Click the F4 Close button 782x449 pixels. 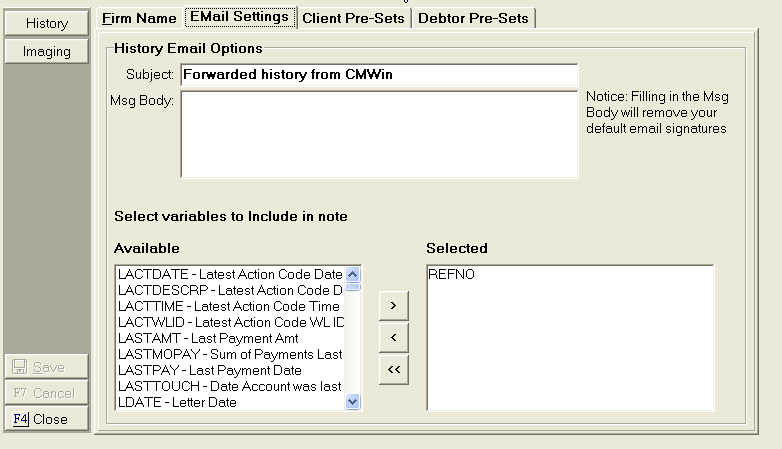47,419
